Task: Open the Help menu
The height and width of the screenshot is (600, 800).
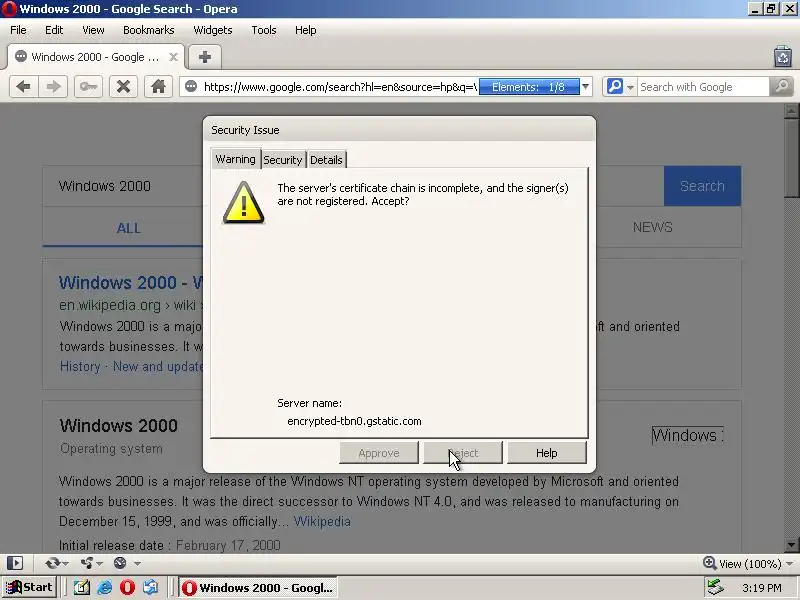Action: click(x=306, y=30)
